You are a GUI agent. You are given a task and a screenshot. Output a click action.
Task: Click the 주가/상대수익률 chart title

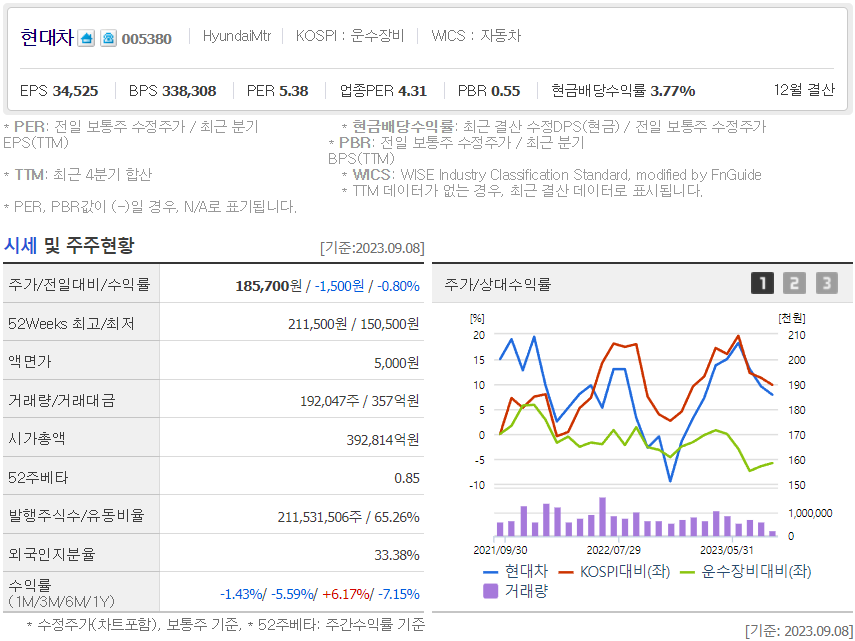click(497, 284)
